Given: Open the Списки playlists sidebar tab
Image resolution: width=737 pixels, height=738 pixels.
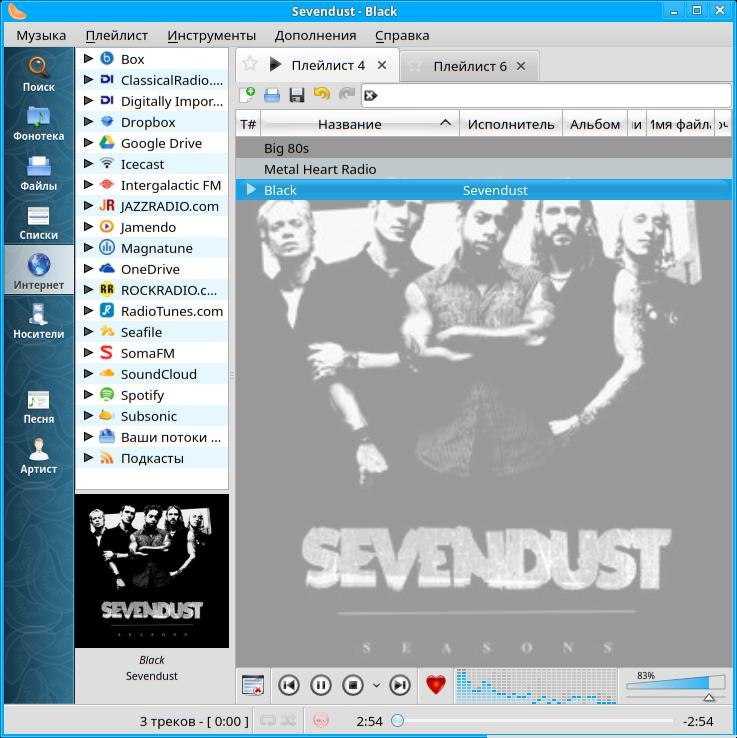Looking at the screenshot, I should 39,223.
